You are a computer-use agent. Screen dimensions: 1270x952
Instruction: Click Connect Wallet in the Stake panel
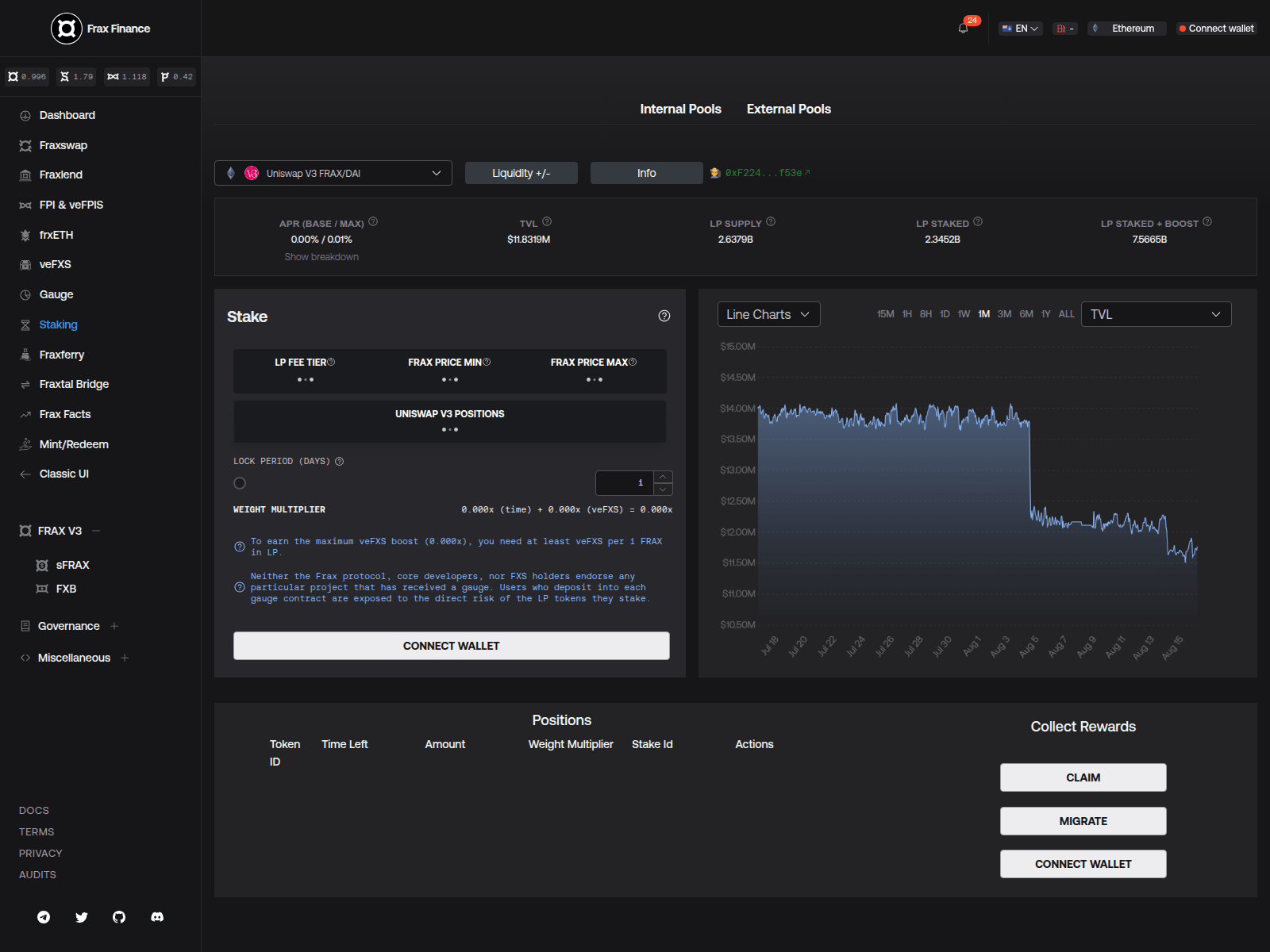click(x=450, y=645)
